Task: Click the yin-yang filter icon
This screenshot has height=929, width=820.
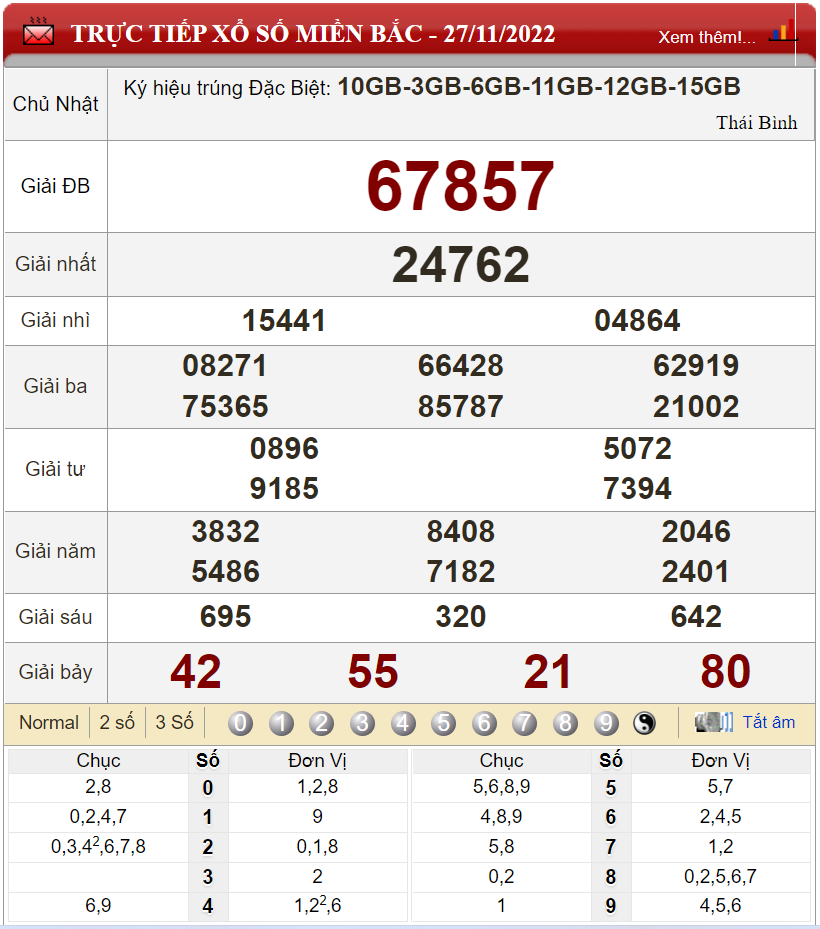Action: 645,723
